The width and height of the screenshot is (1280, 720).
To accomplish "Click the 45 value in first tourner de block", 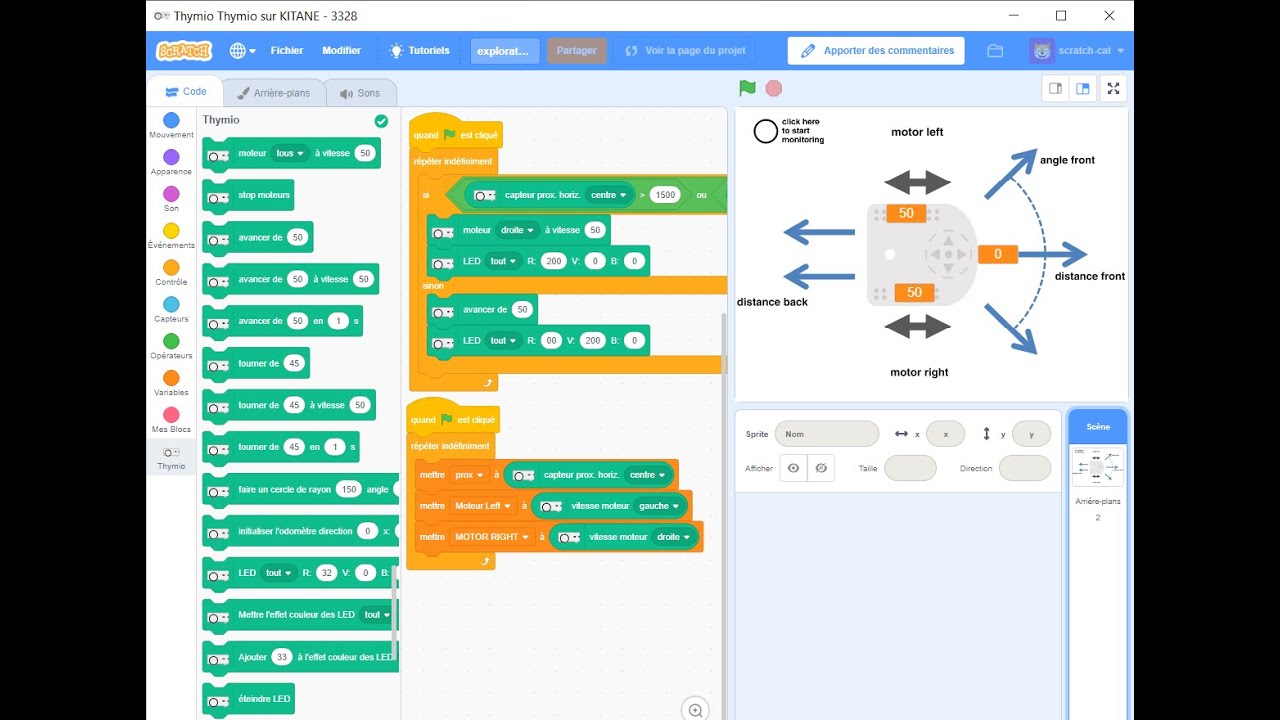I will tap(294, 363).
